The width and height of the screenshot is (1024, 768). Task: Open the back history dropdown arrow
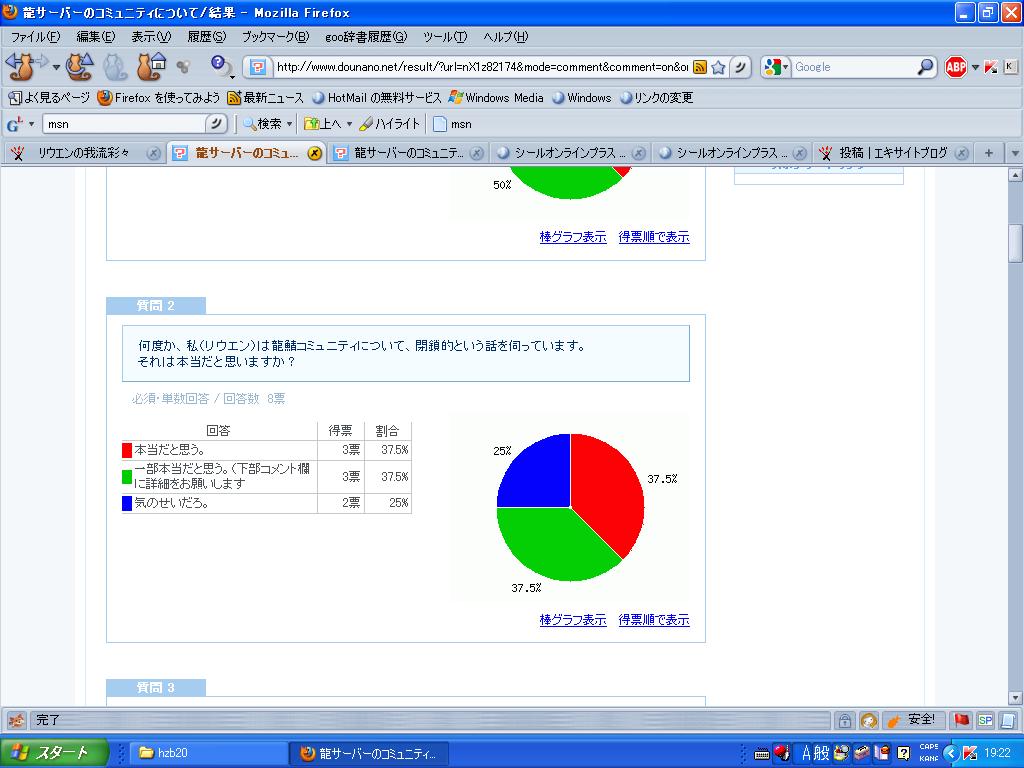(56, 67)
